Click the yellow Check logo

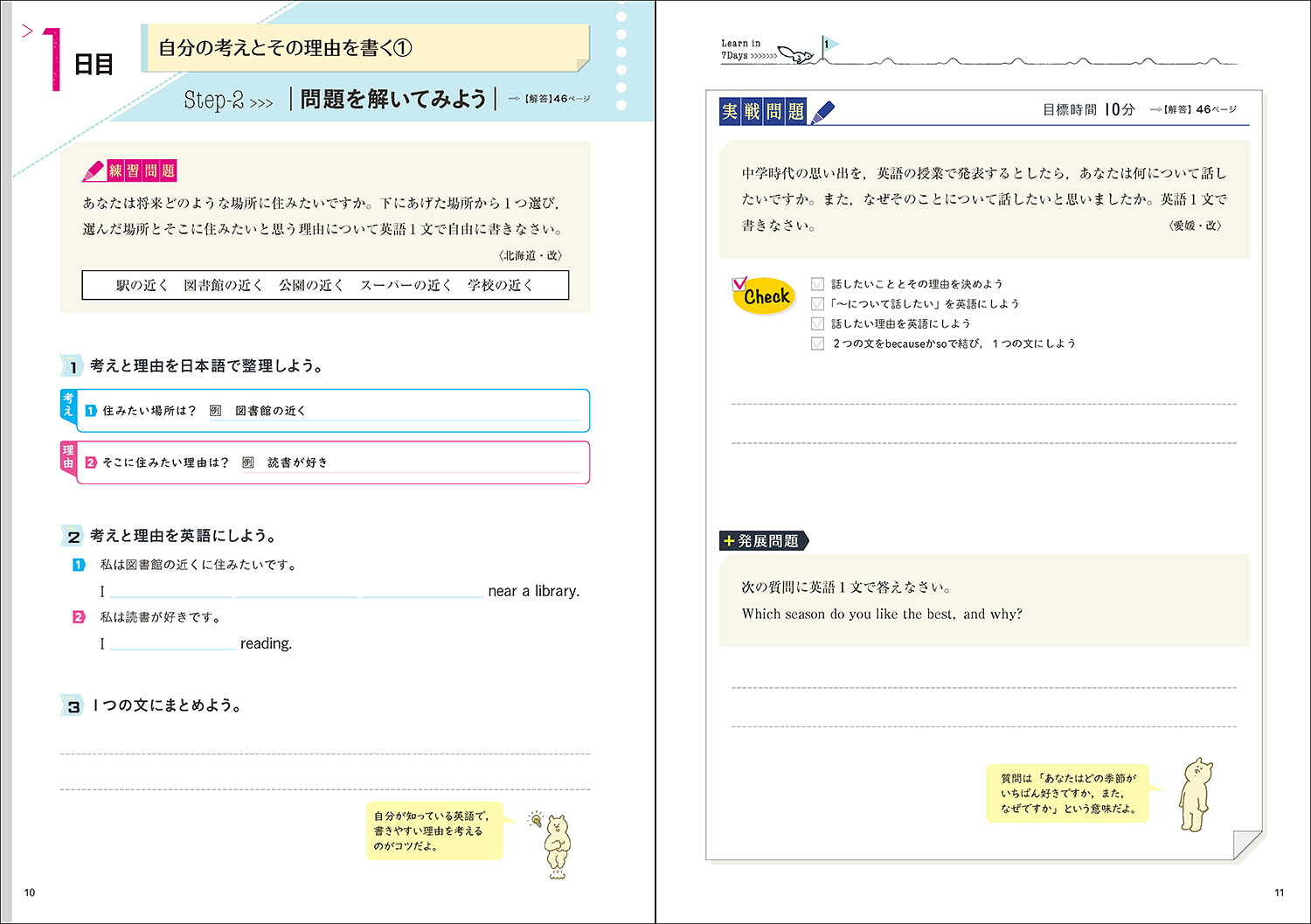[x=762, y=295]
